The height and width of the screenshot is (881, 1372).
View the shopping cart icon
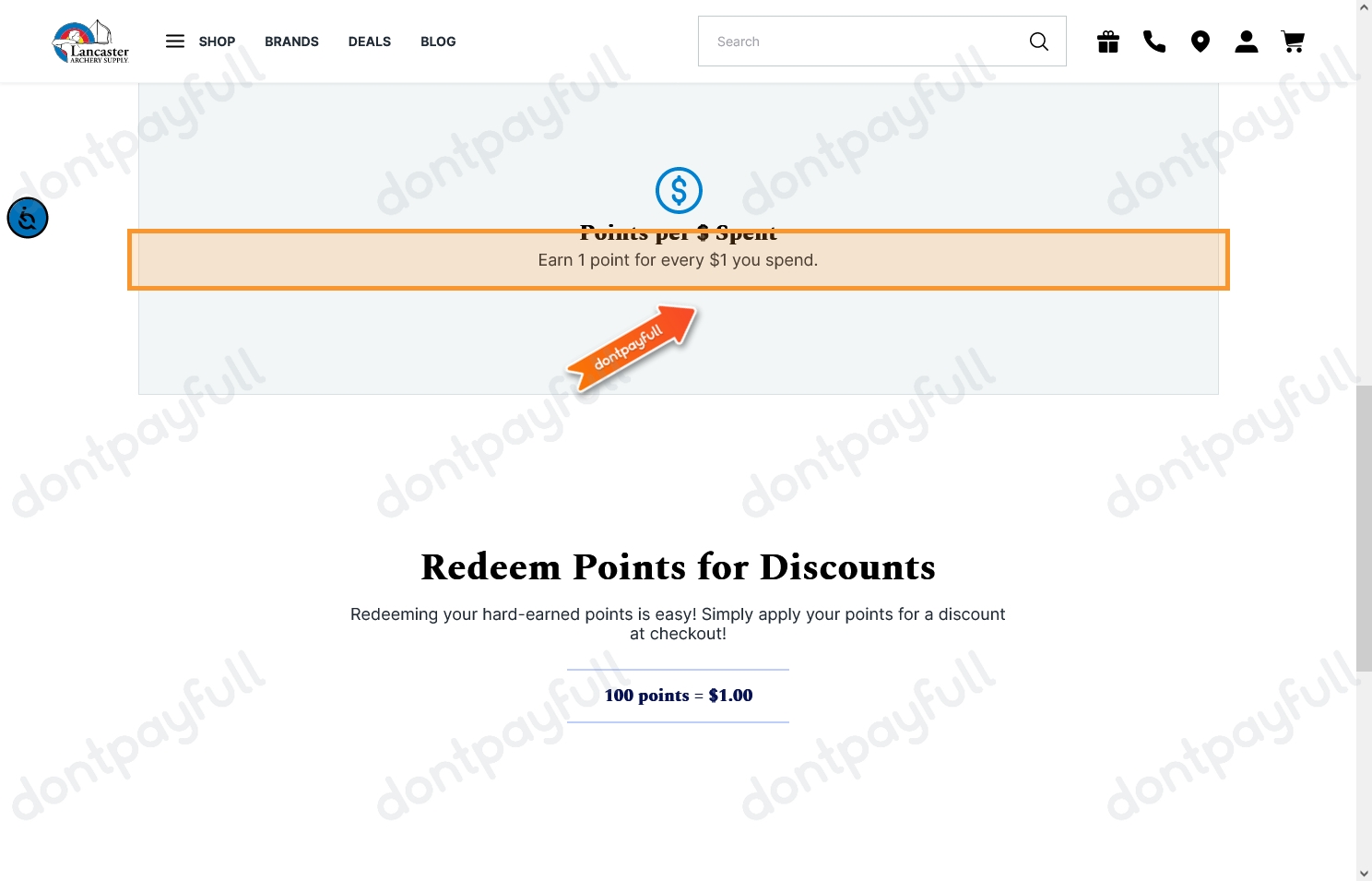click(1293, 42)
